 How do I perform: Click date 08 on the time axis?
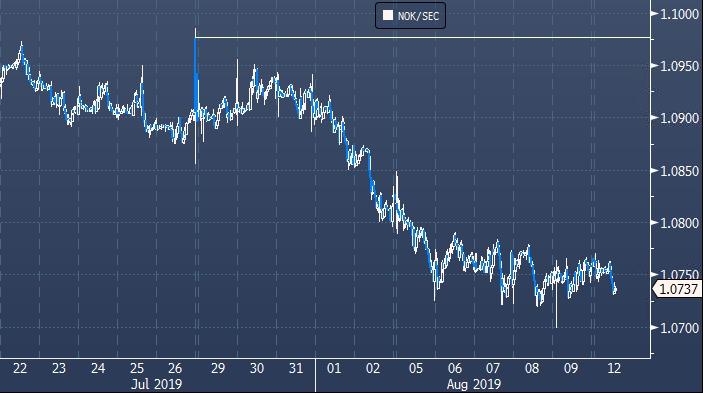click(532, 368)
